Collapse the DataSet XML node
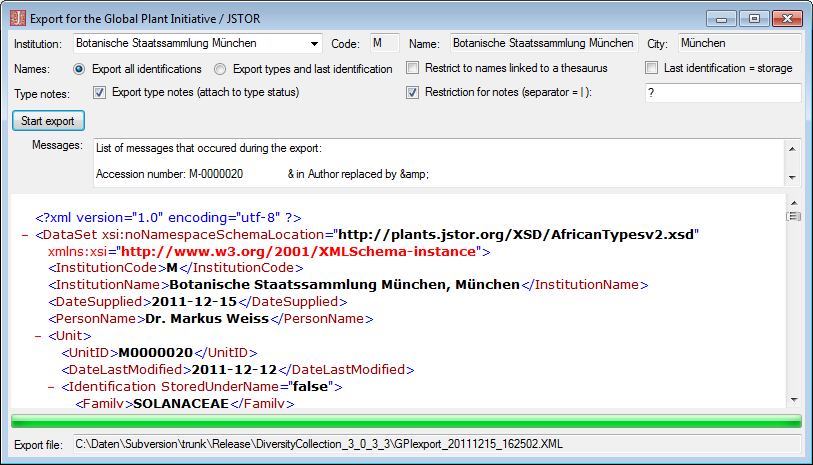Viewport: 813px width, 465px height. (25, 235)
